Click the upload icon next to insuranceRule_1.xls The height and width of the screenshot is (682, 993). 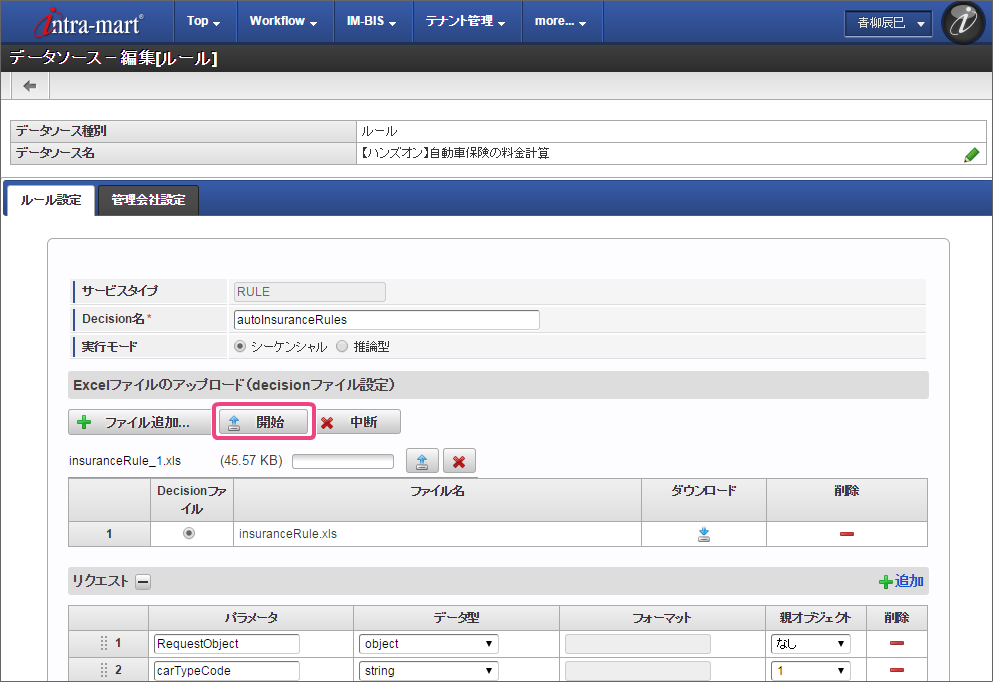[422, 461]
